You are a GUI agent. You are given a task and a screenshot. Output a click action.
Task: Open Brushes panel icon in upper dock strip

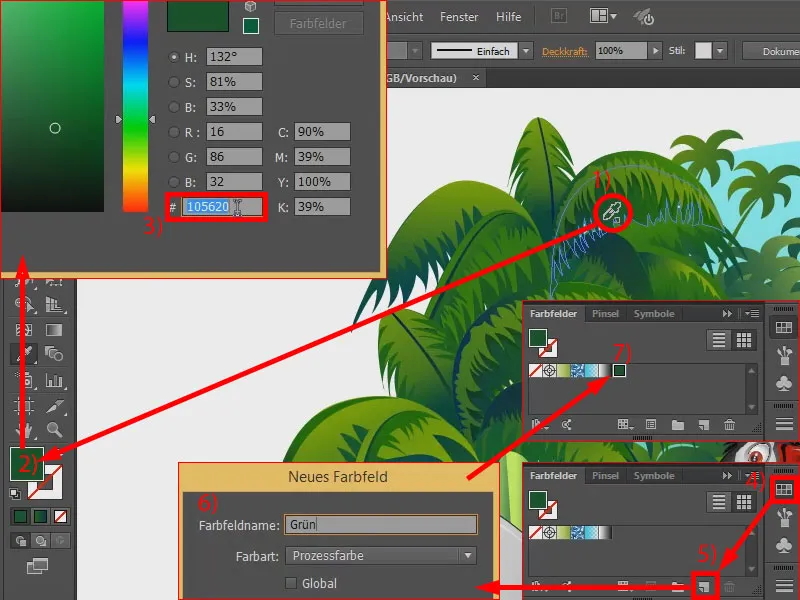coord(784,355)
